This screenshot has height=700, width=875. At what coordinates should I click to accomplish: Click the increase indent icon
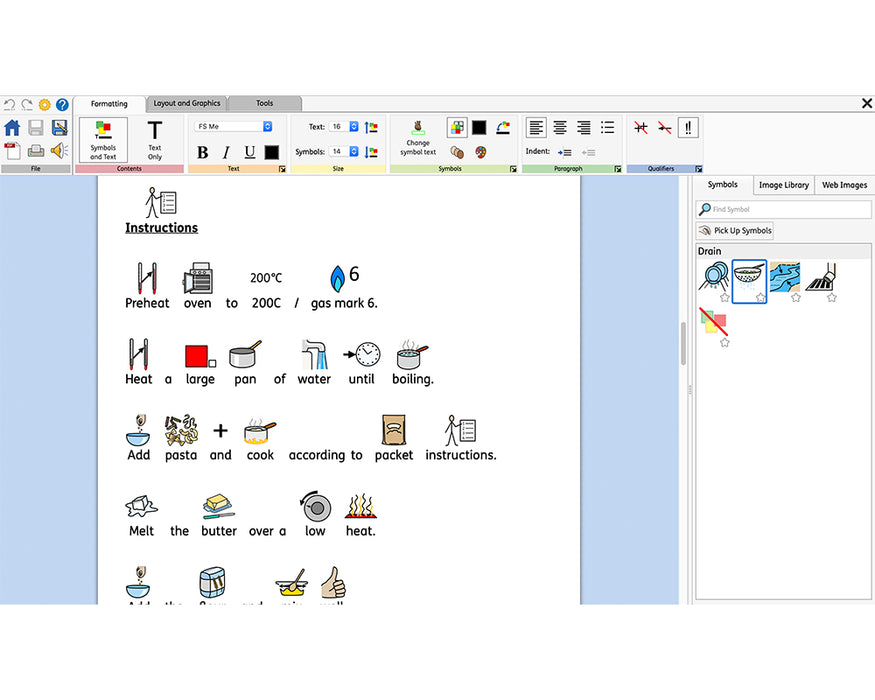pyautogui.click(x=565, y=152)
